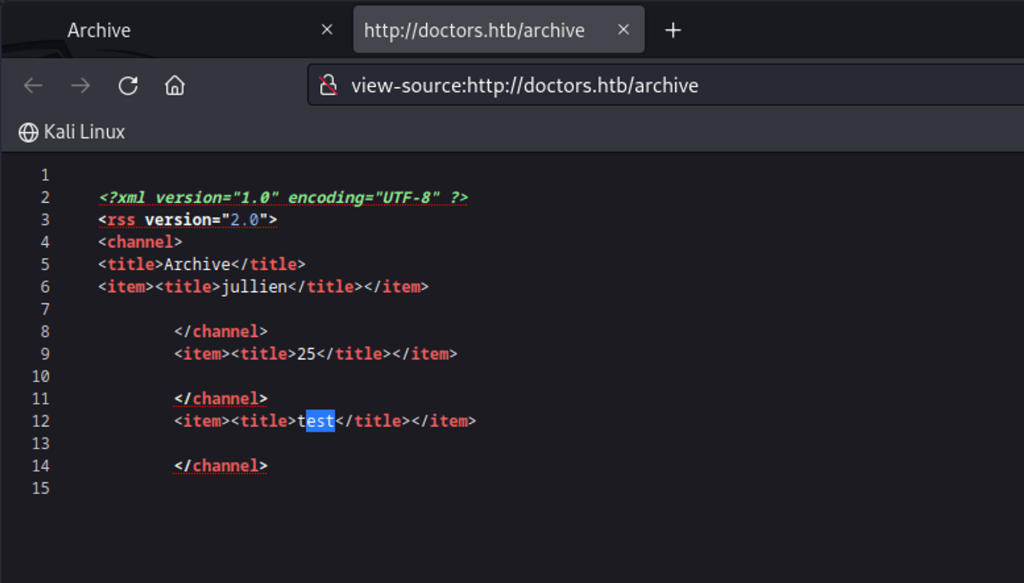Click the globe icon beside Kali Linux
Viewport: 1024px width, 583px height.
pyautogui.click(x=28, y=132)
